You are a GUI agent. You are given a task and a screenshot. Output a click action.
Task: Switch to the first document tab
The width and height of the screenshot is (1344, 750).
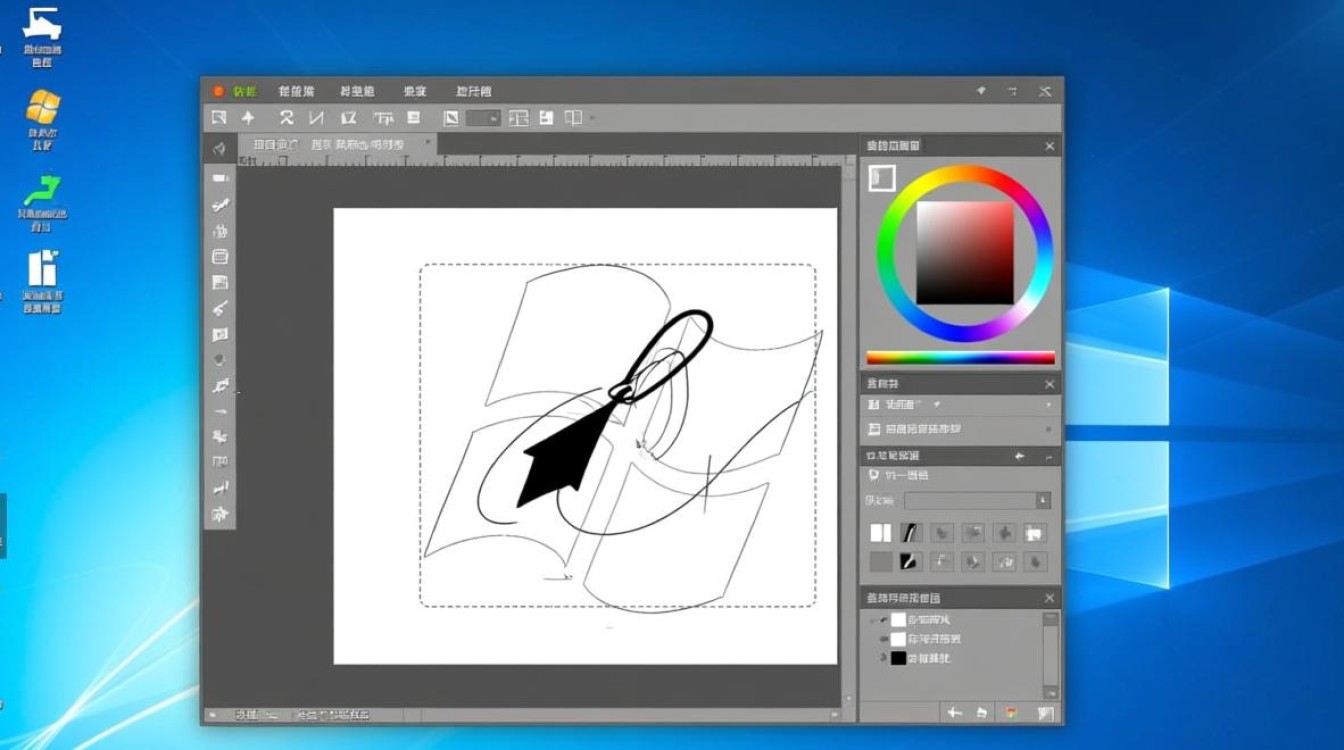(275, 145)
